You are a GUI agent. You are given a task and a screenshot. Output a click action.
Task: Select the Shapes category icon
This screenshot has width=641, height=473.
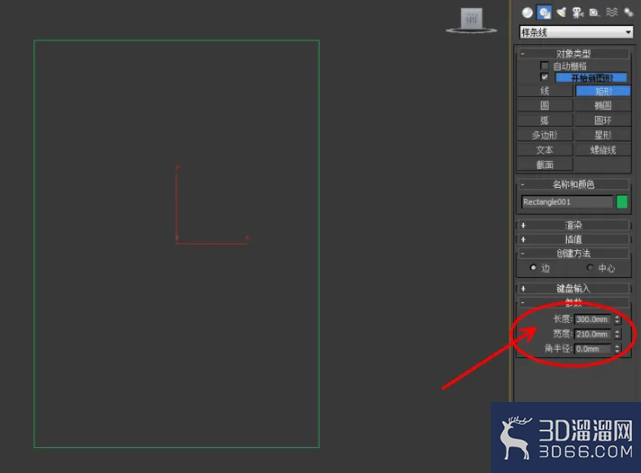[x=544, y=13]
